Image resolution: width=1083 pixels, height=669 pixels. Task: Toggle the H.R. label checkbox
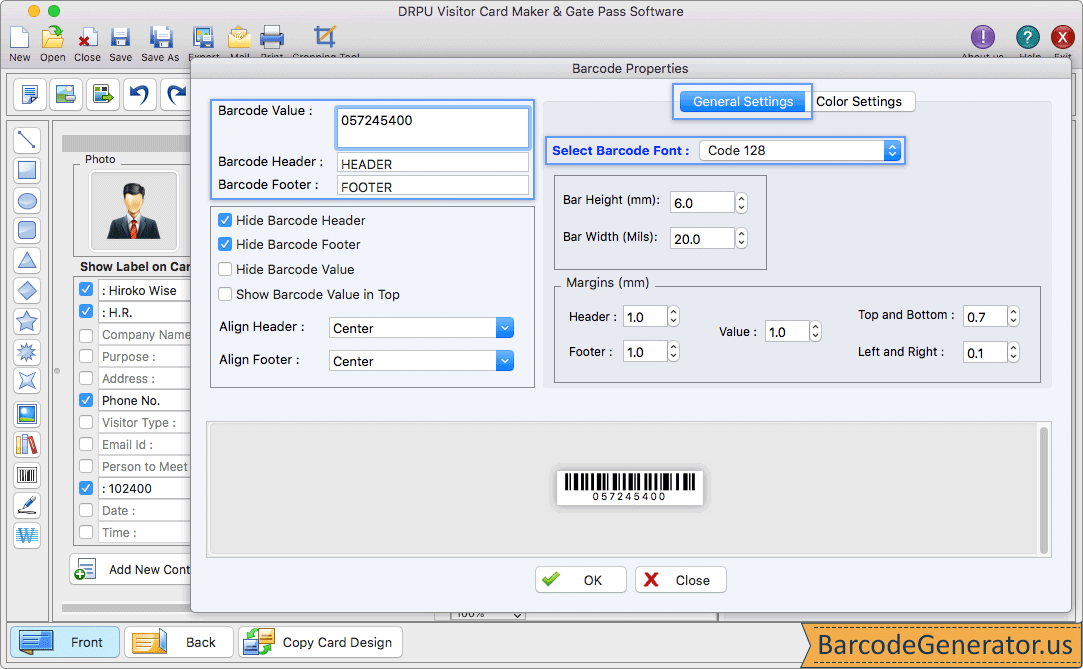pyautogui.click(x=86, y=311)
